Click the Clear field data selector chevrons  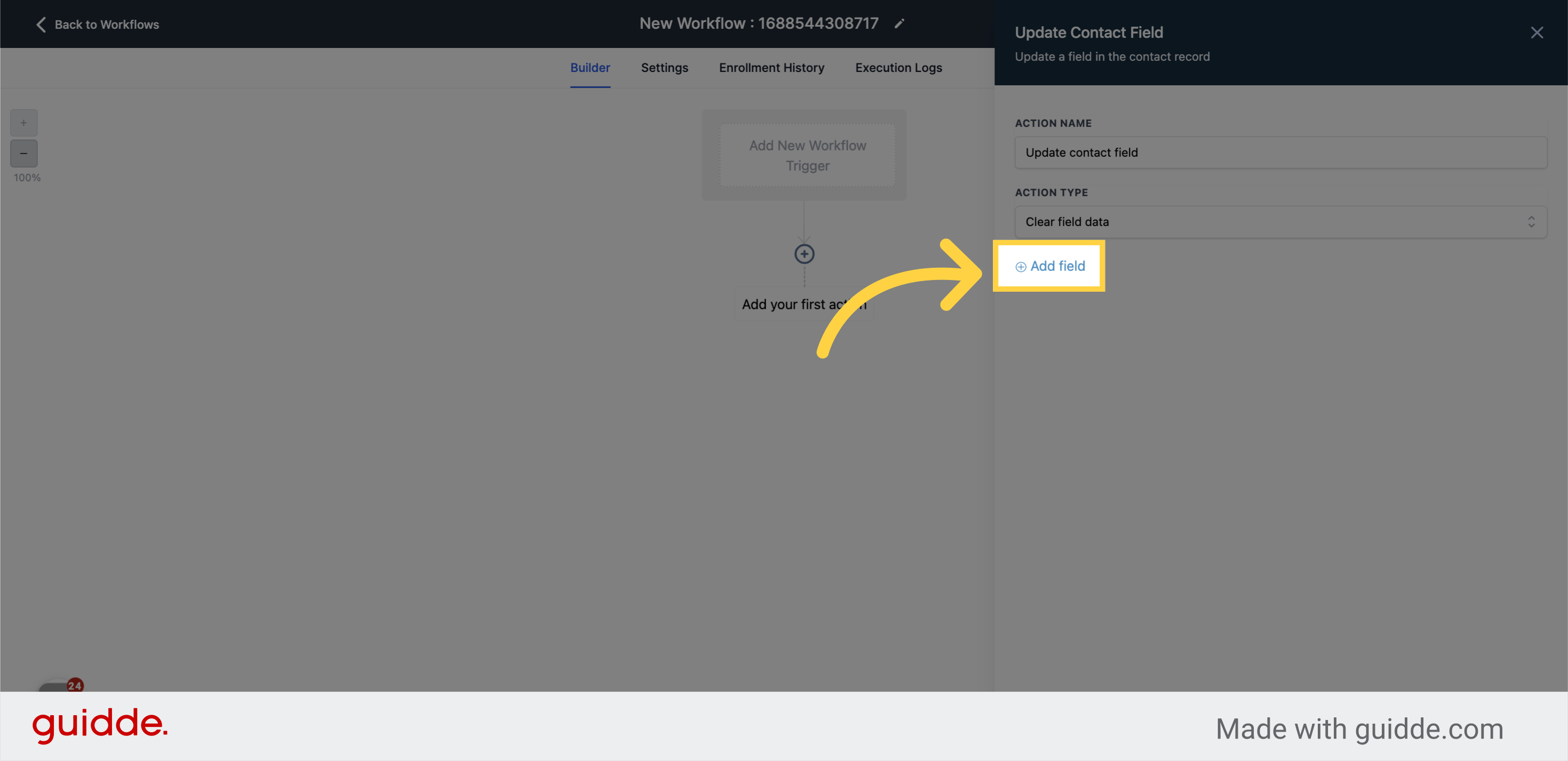[1532, 221]
